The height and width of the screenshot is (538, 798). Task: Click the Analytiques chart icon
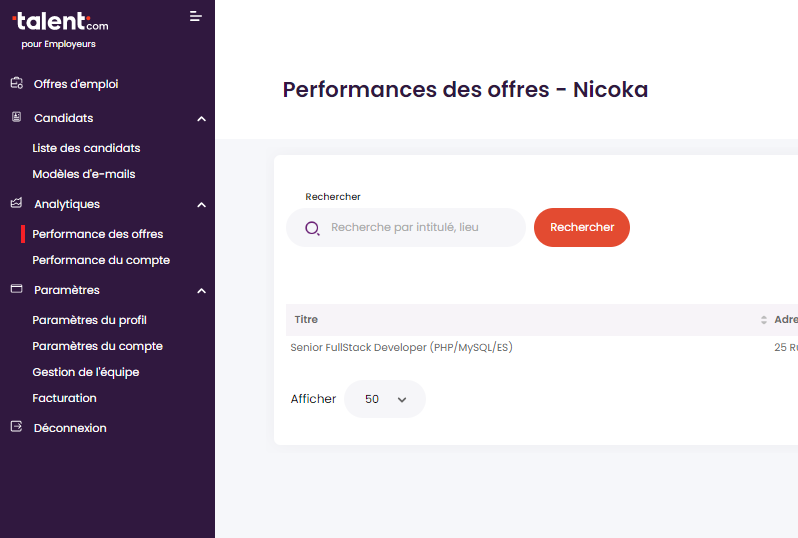16,203
